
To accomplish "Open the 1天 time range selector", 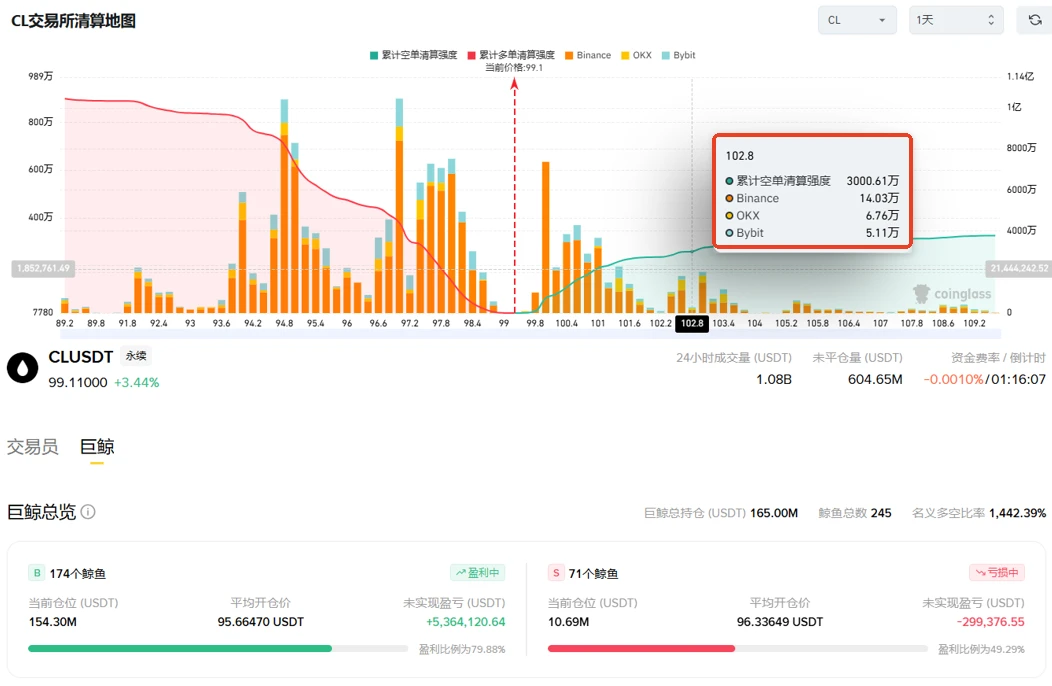I will (955, 20).
